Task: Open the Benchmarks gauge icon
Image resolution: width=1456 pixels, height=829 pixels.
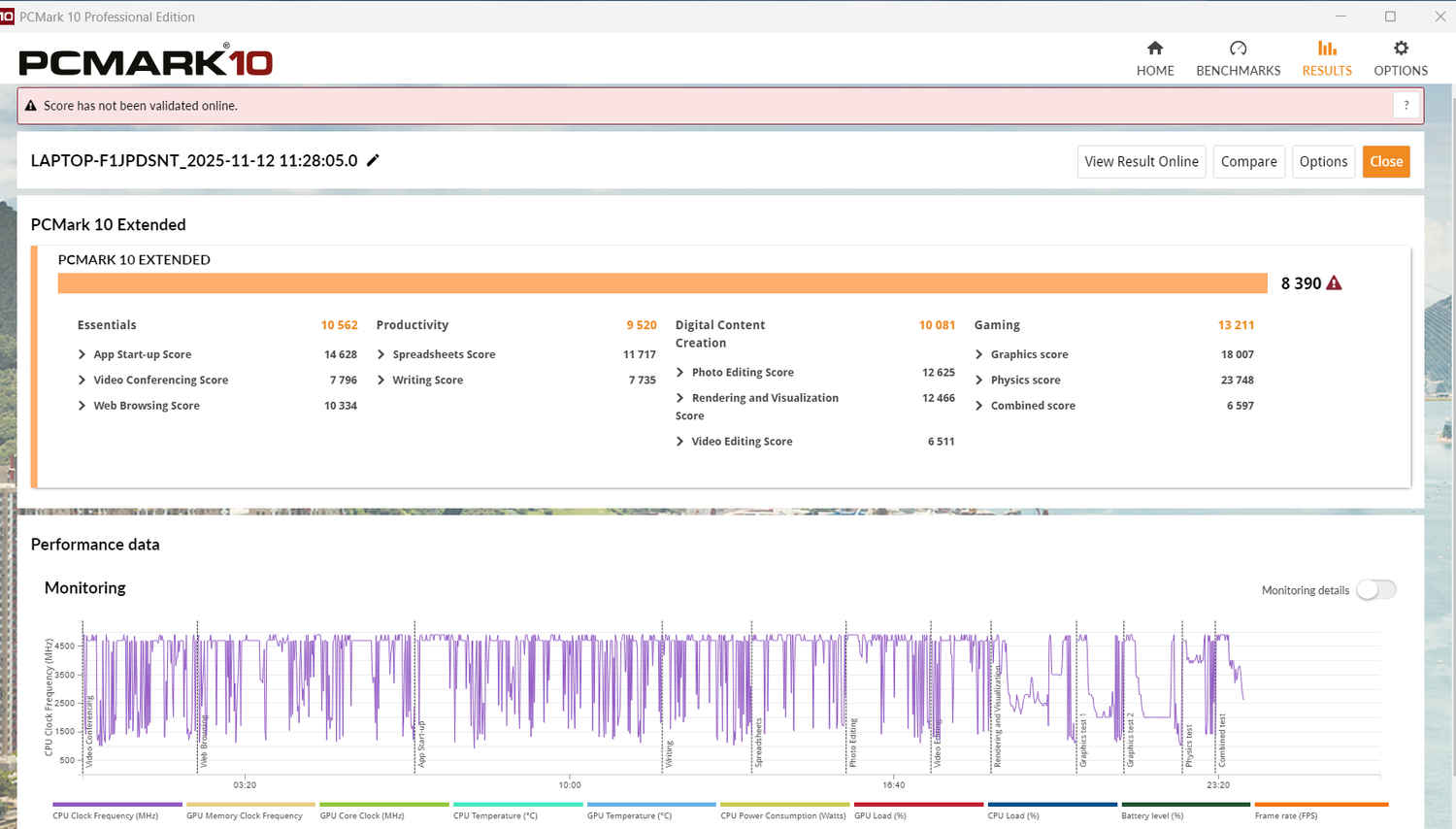Action: pyautogui.click(x=1238, y=49)
